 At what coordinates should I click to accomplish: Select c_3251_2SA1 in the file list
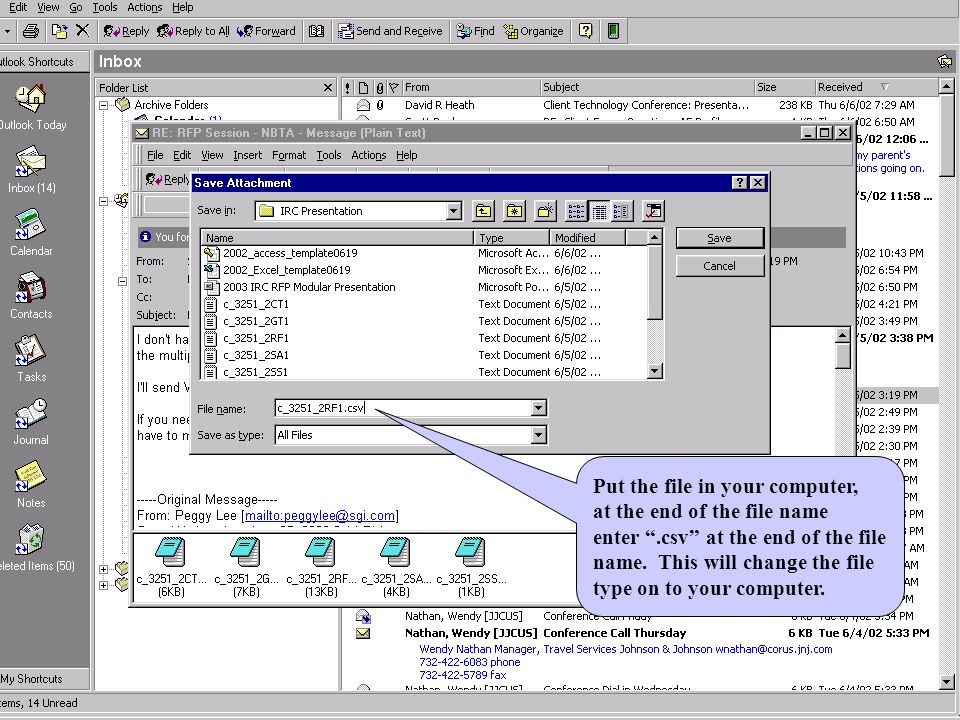point(255,355)
